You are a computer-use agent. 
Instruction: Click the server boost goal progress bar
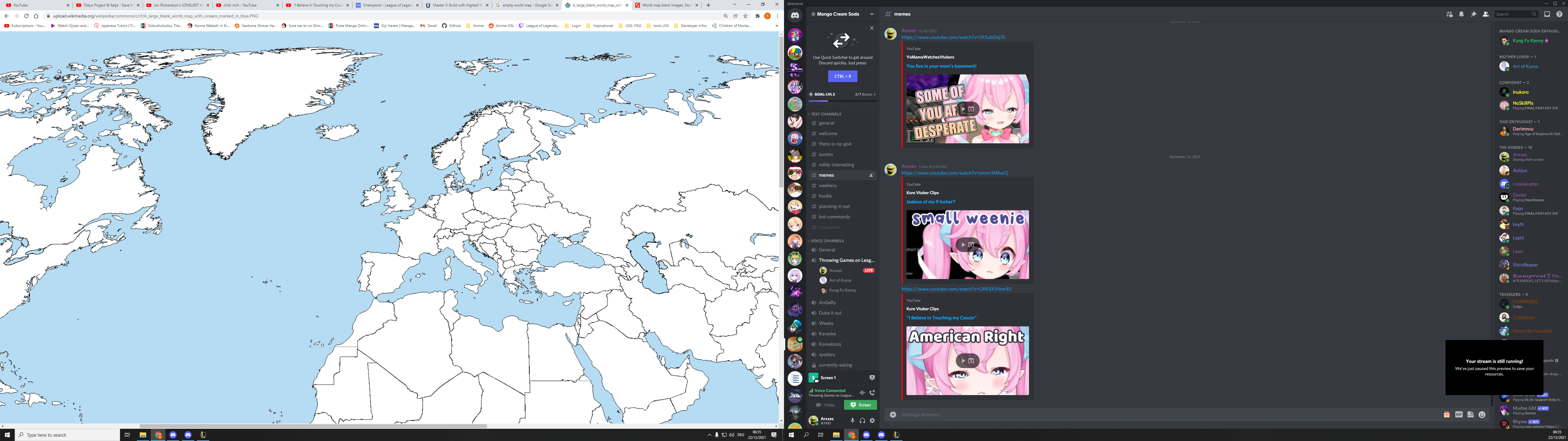[x=842, y=101]
